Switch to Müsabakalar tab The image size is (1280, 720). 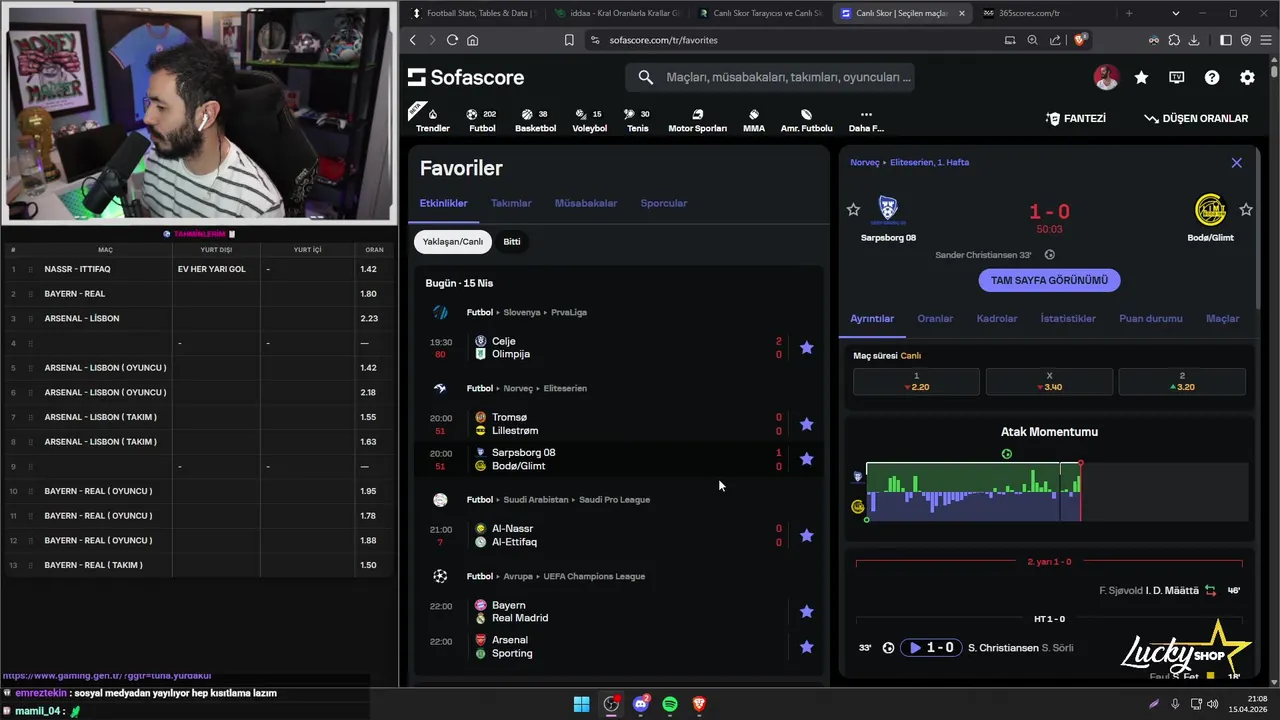click(586, 203)
